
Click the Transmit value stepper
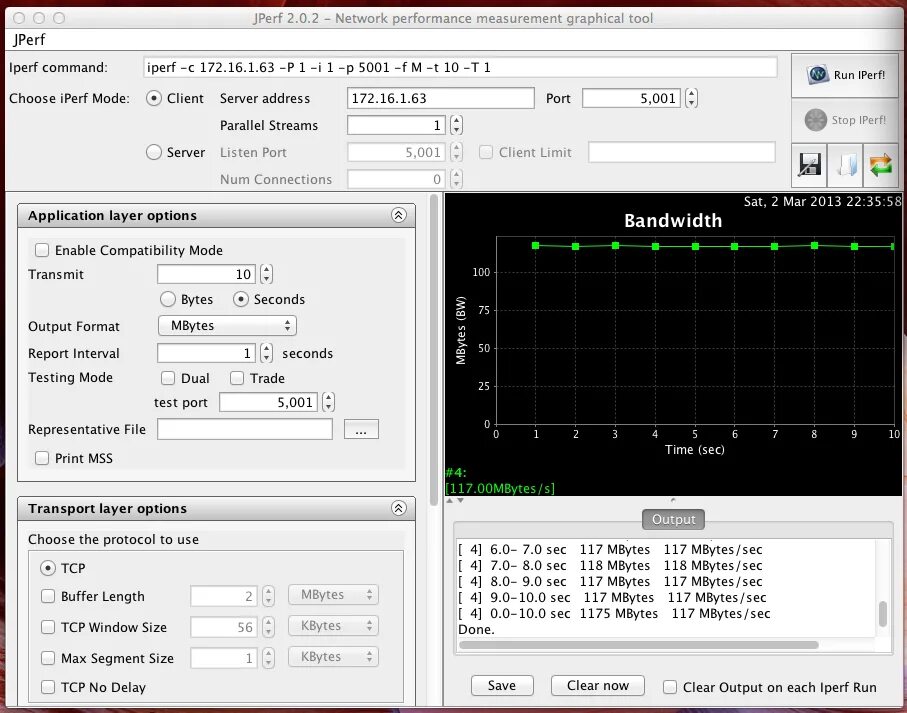(x=266, y=274)
